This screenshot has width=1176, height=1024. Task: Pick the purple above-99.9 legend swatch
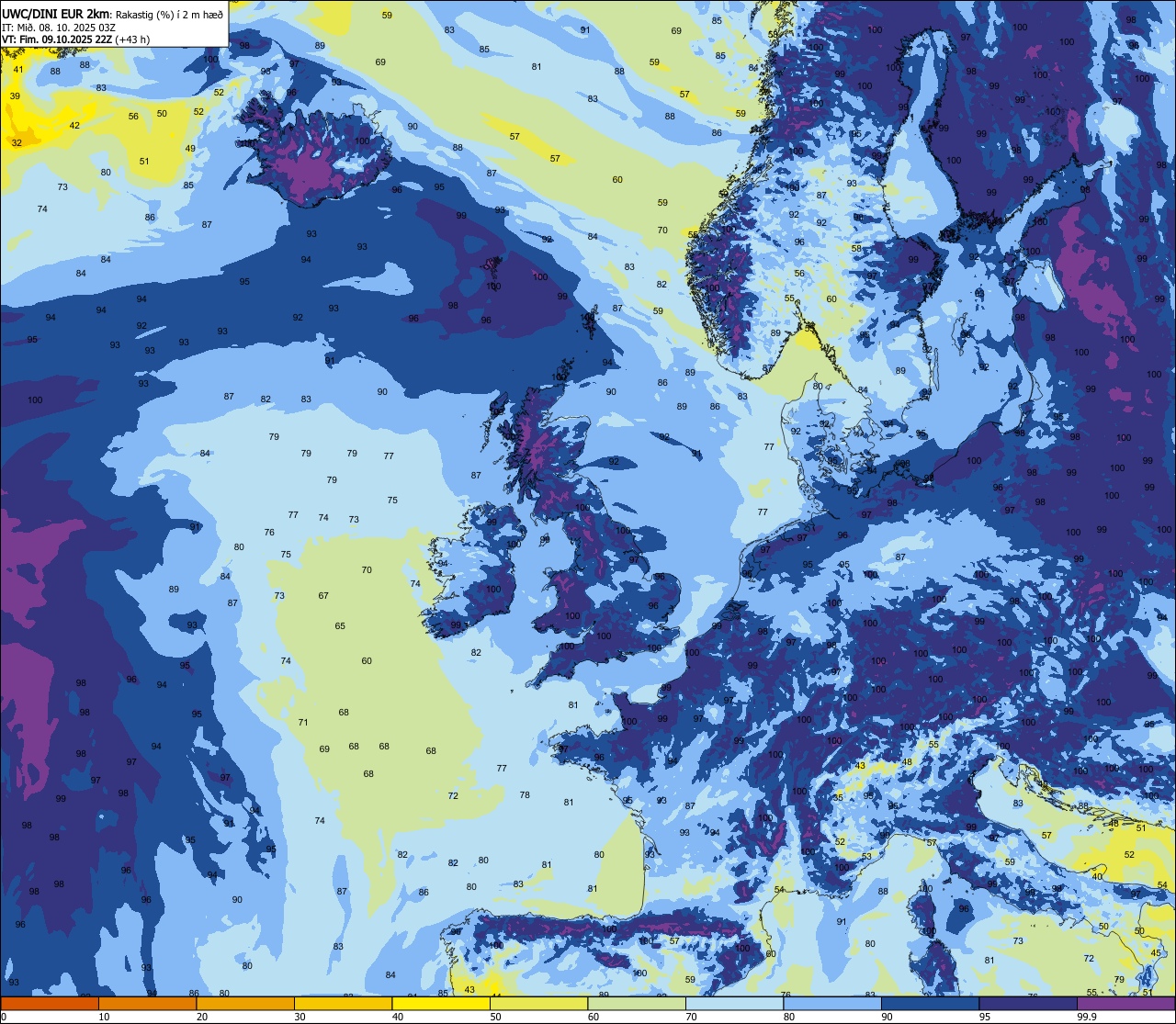pyautogui.click(x=1125, y=1003)
